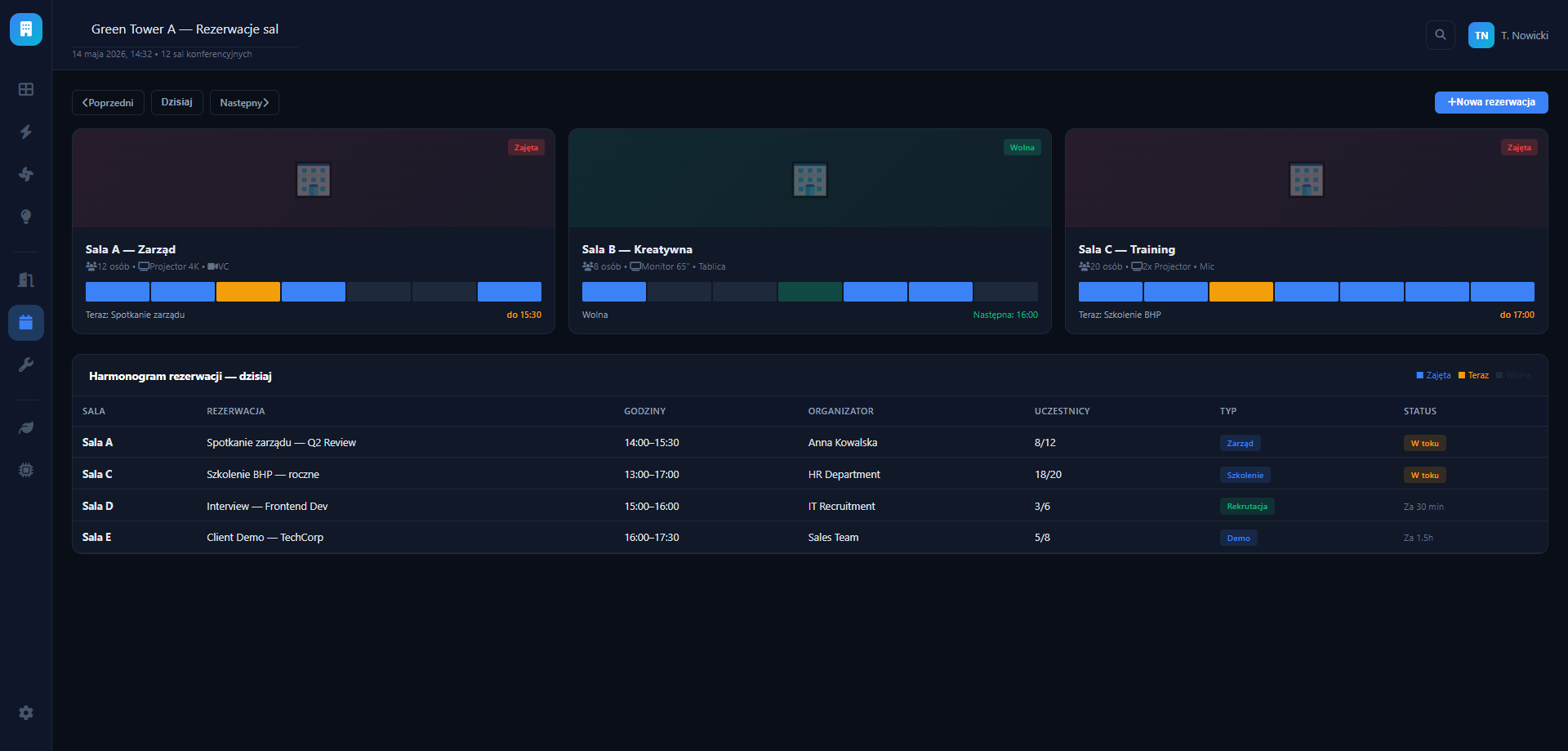Click 'W toku' status for Sala A
Screen dimensions: 1568x751
(1424, 443)
